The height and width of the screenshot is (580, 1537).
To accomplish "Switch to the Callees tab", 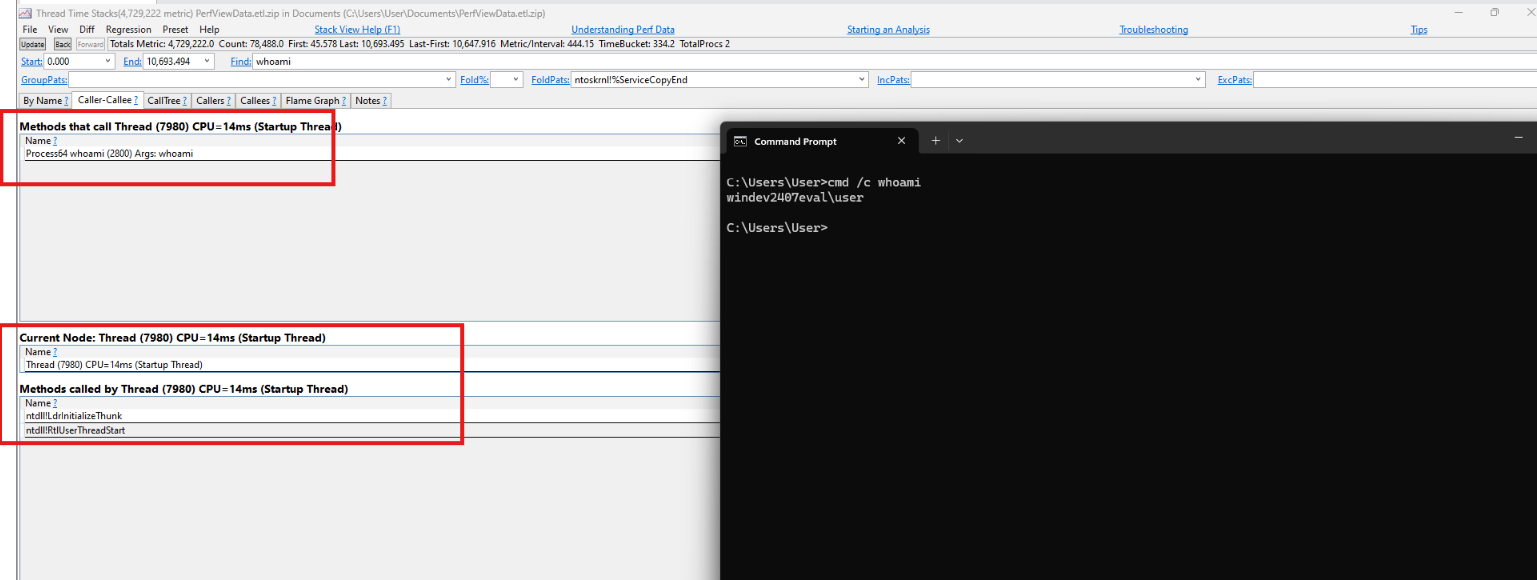I will click(x=259, y=101).
